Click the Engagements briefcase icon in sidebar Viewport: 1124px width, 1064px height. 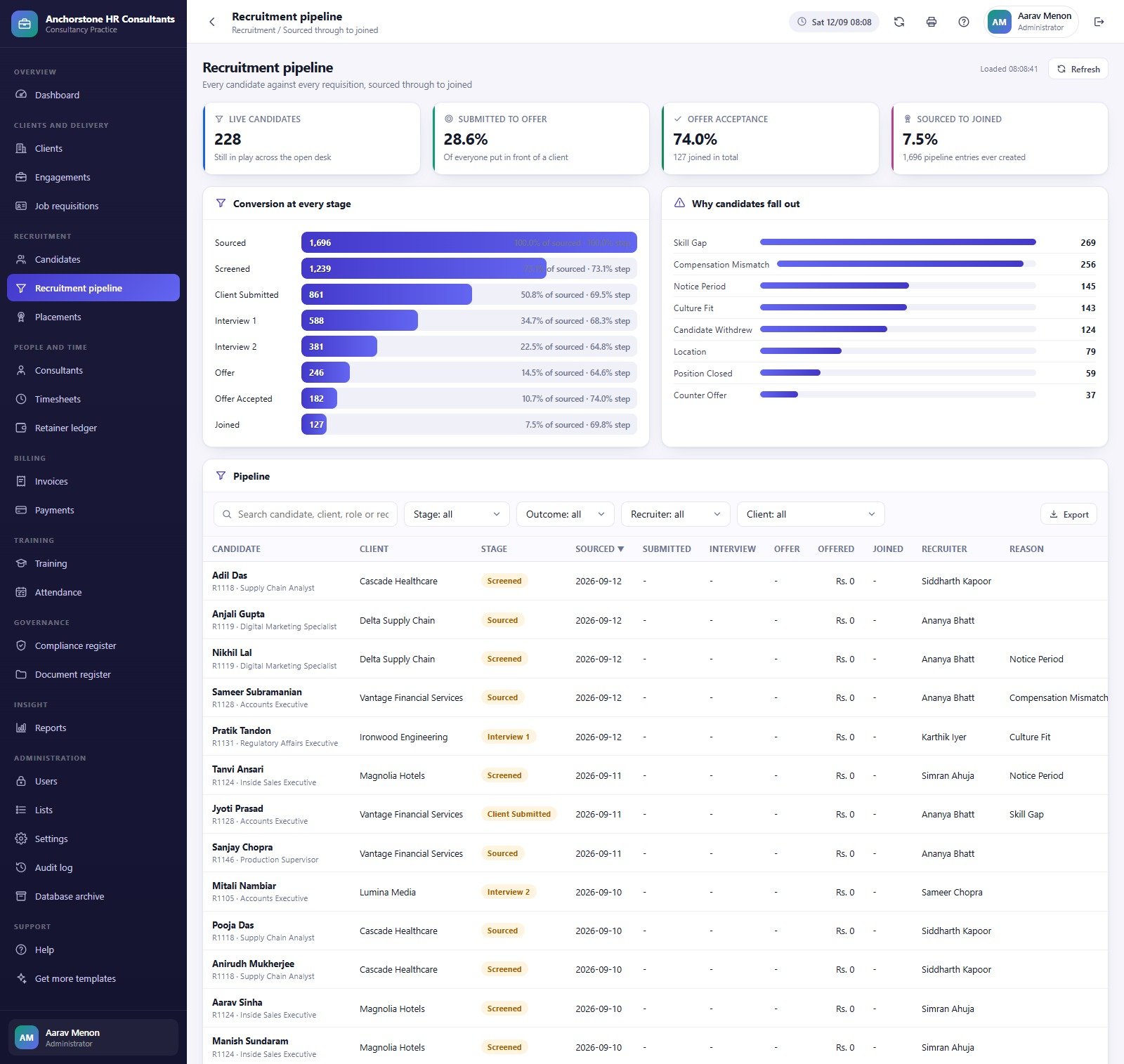(21, 177)
